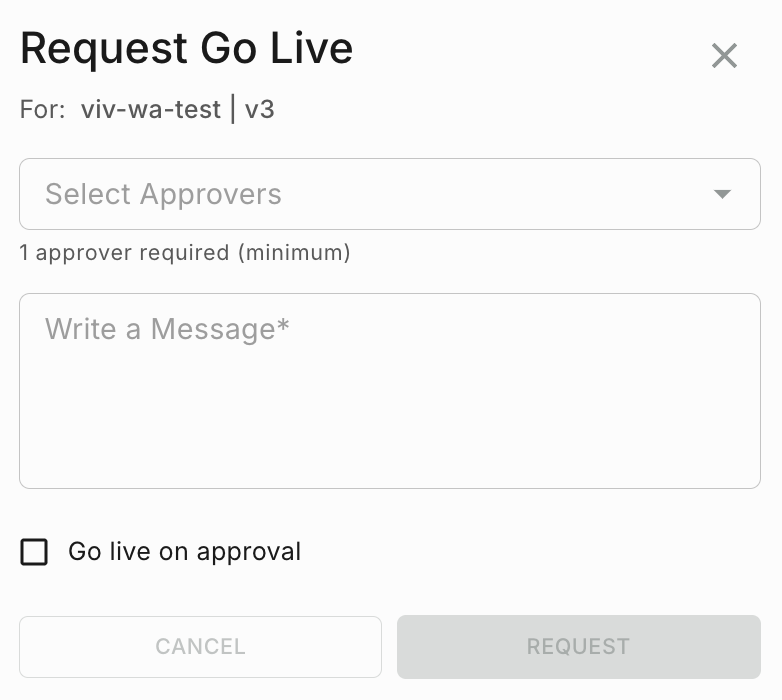Viewport: 782px width, 700px height.
Task: Open the Select Approvers dropdown
Action: 389,194
